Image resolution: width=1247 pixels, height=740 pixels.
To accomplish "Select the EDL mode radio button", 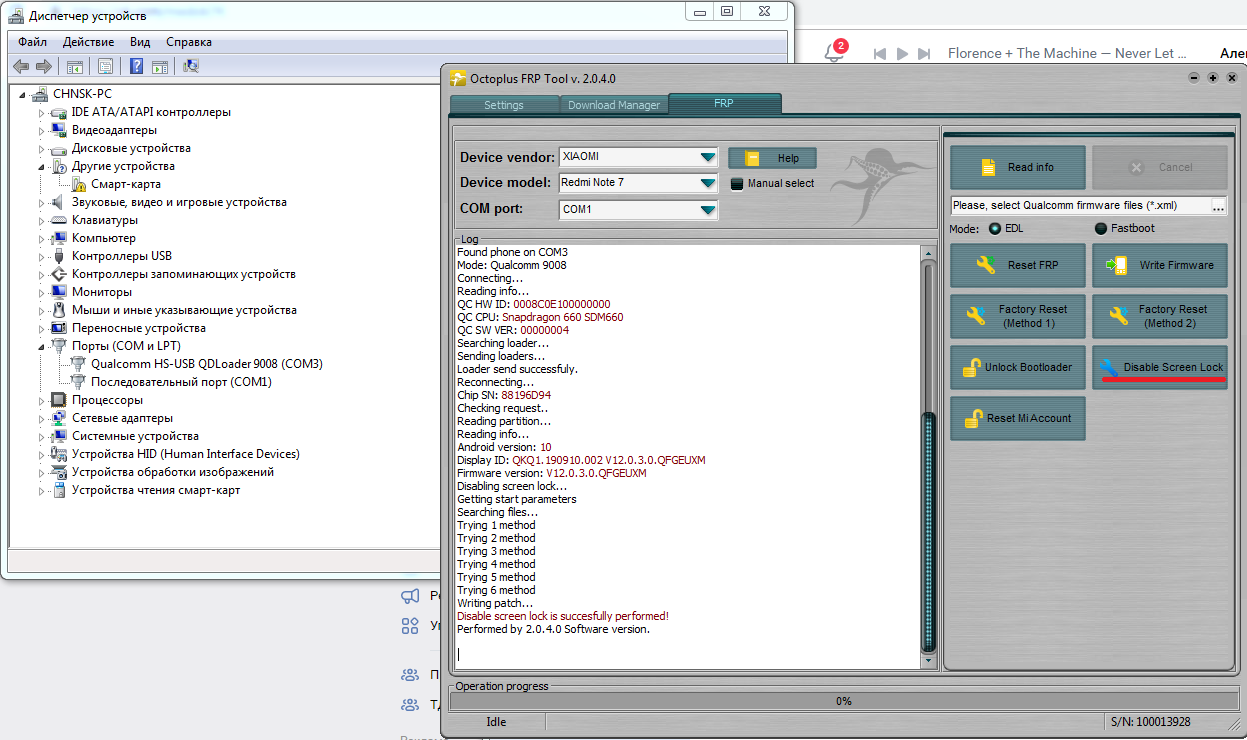I will pos(995,229).
